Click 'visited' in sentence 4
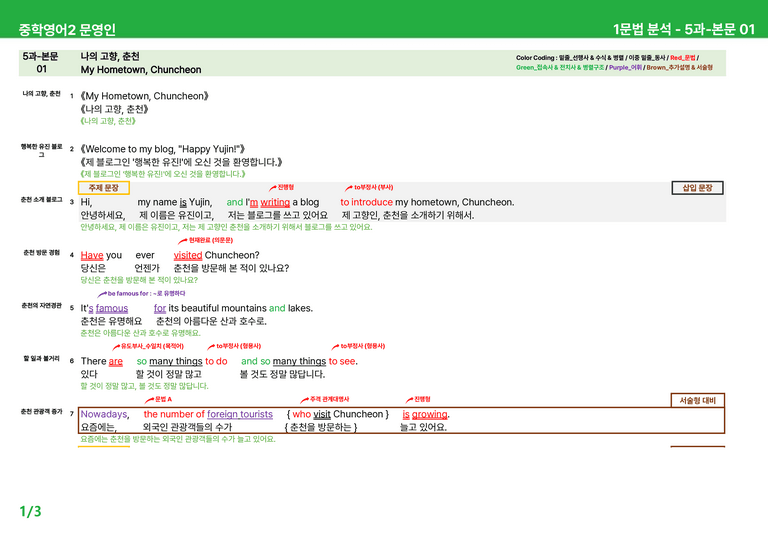Viewport: 768px width, 543px height. tap(188, 255)
